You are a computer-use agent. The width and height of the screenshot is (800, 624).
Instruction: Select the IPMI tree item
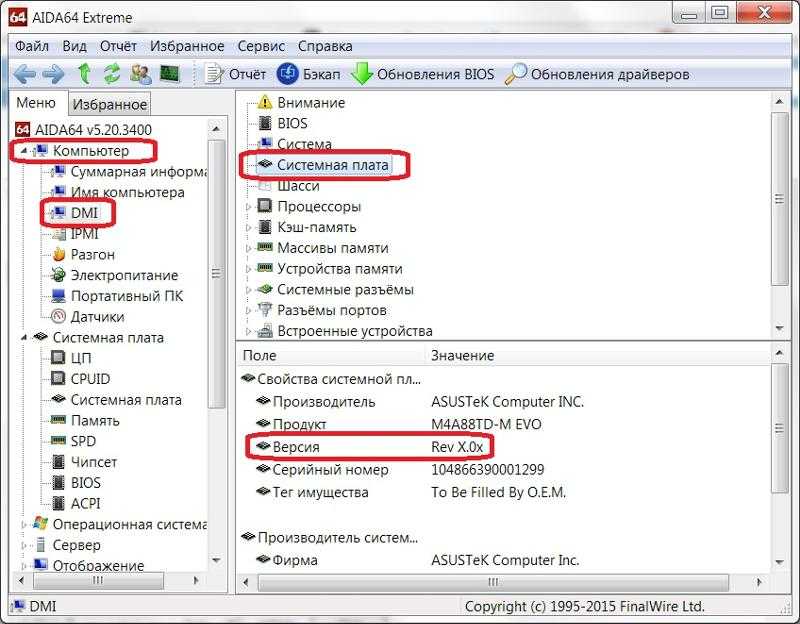coord(85,234)
